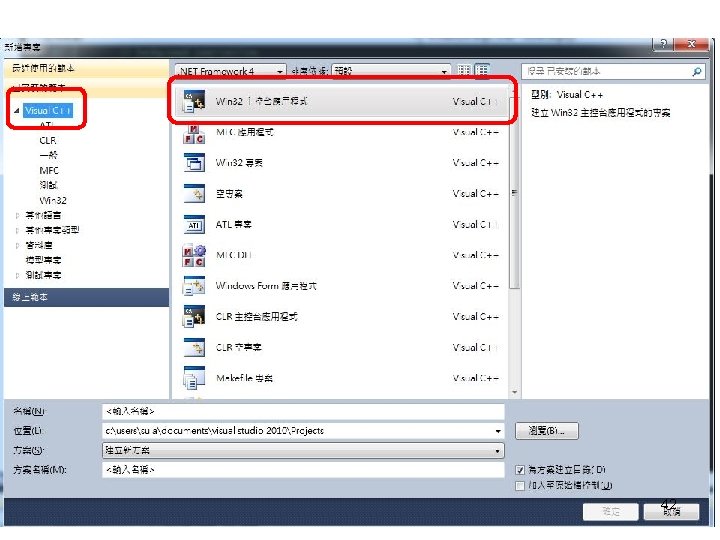Screen dimensions: 720x540
Task: Click the MFC application template icon
Action: coord(194,134)
